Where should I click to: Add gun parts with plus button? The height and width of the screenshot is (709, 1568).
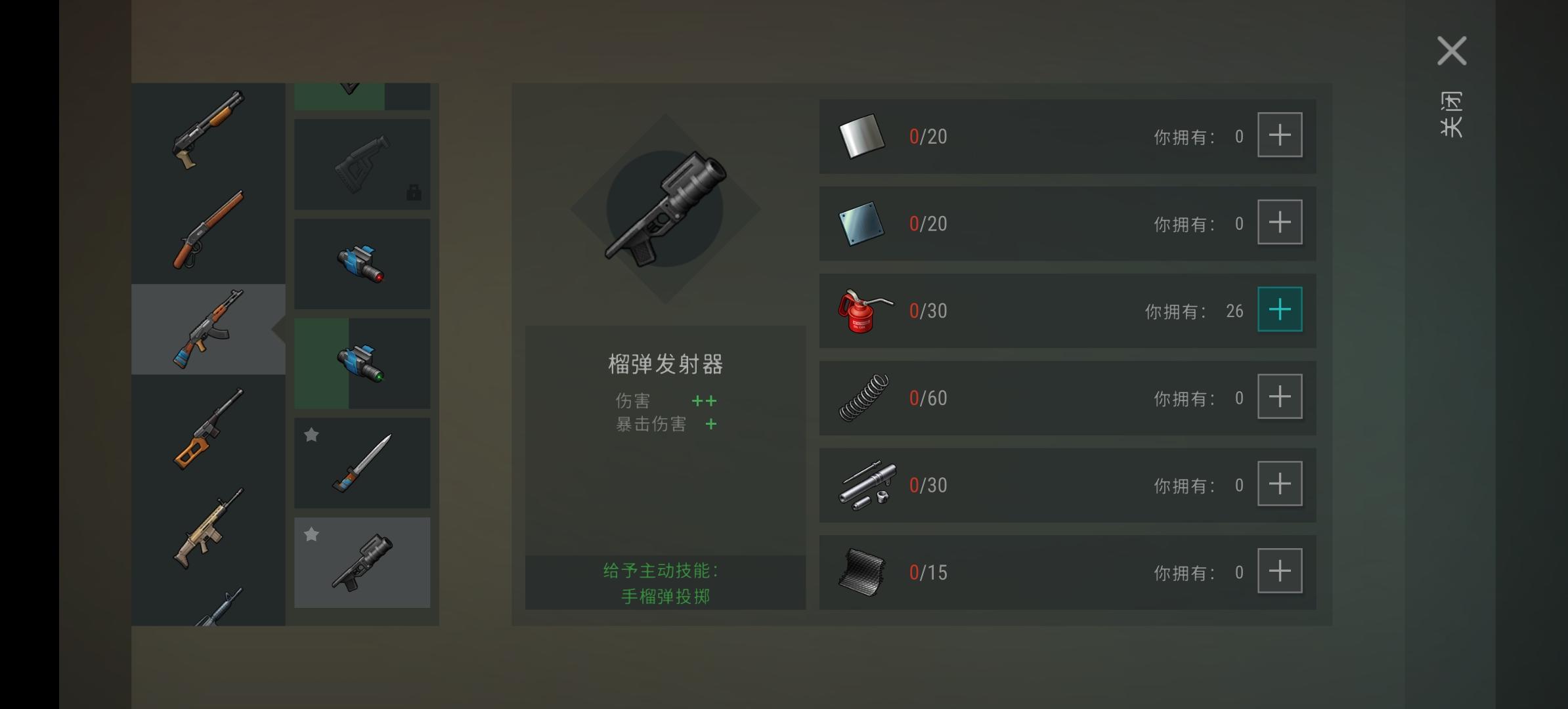point(1280,484)
